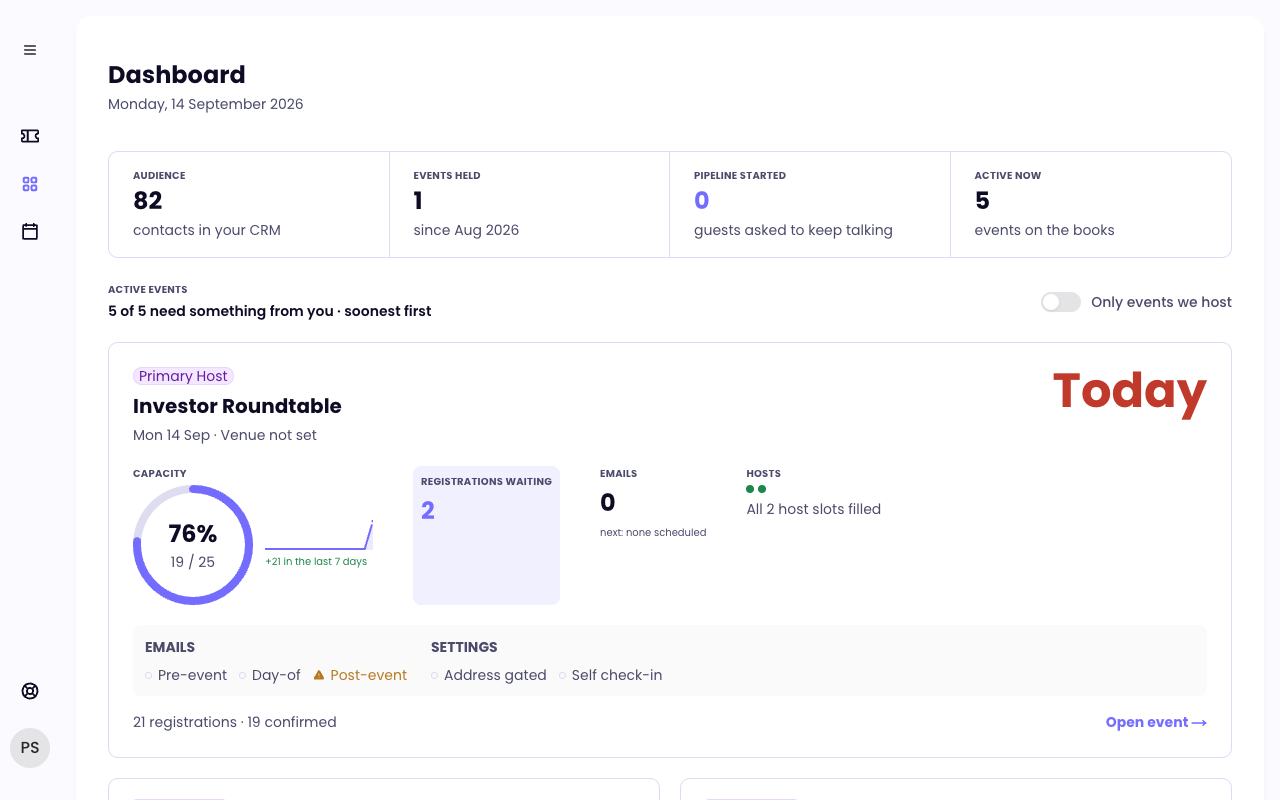Click the Address gated setting
Image resolution: width=1280 pixels, height=800 pixels.
click(489, 675)
